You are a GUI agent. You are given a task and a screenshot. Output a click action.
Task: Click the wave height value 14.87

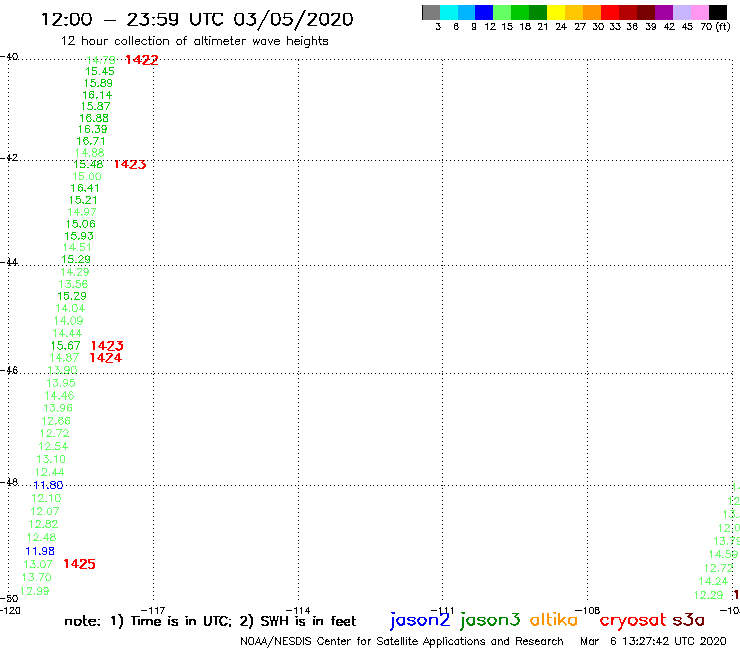pos(64,358)
